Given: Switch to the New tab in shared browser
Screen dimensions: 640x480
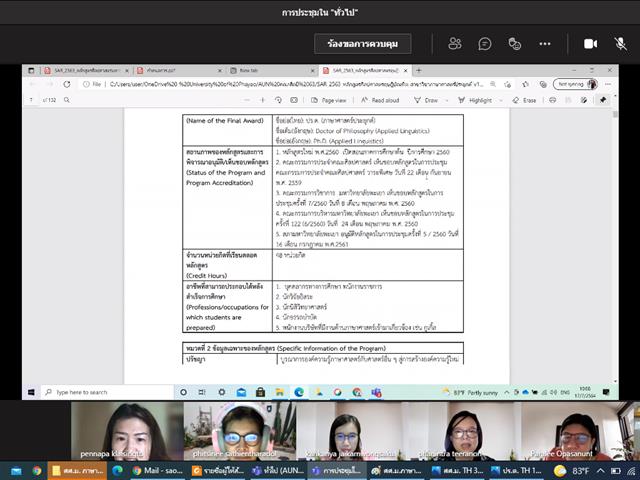Looking at the screenshot, I should 271,71.
